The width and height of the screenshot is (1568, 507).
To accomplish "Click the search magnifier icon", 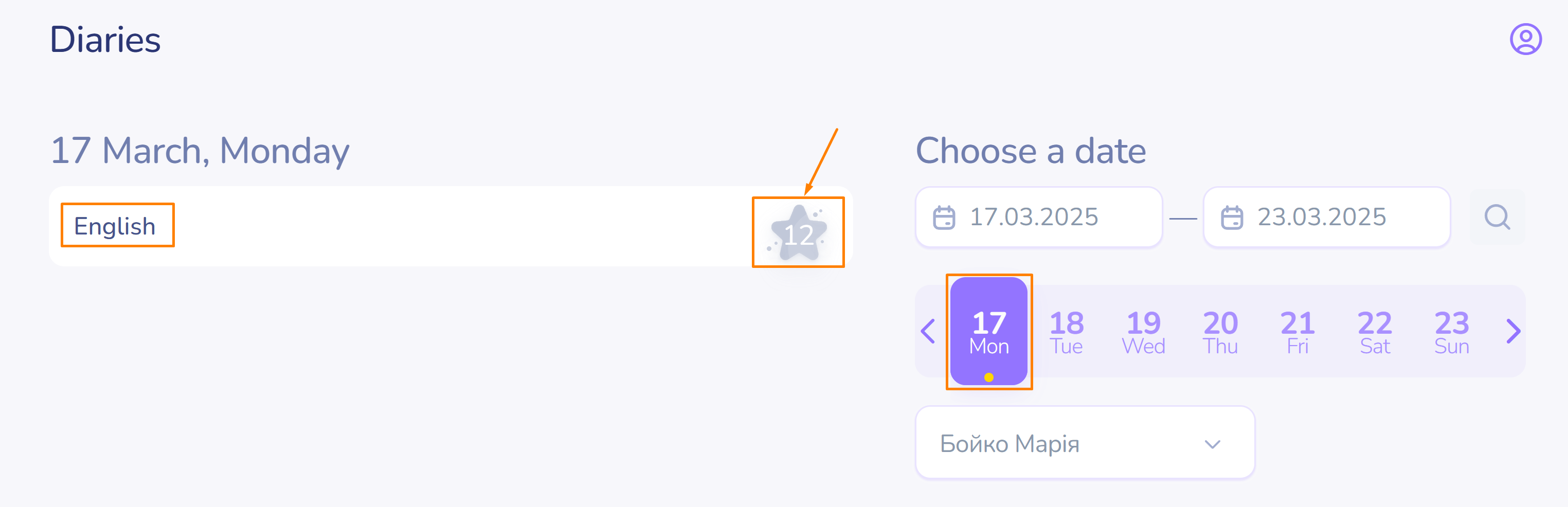I will point(1497,218).
